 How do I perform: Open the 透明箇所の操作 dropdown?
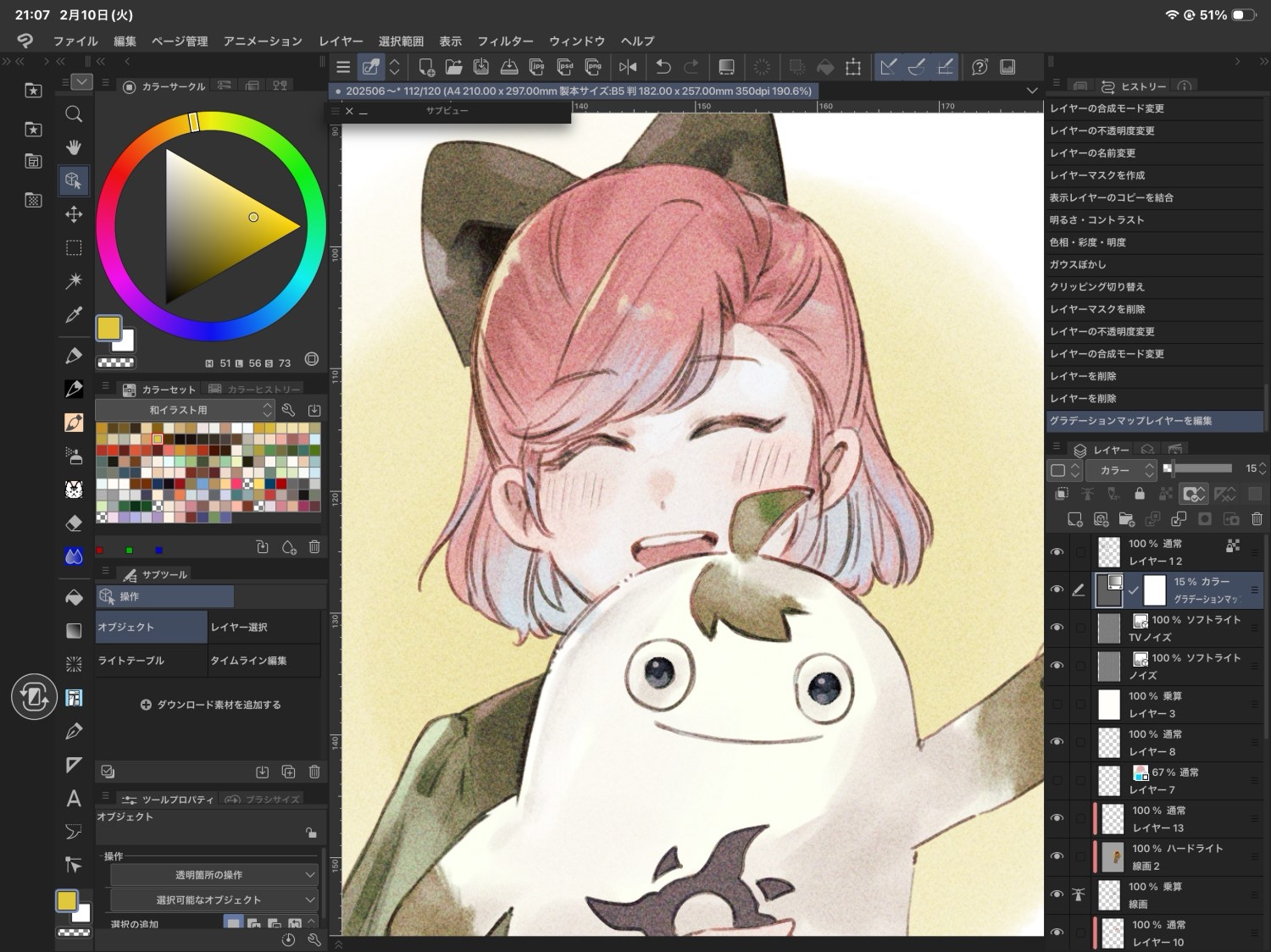214,874
